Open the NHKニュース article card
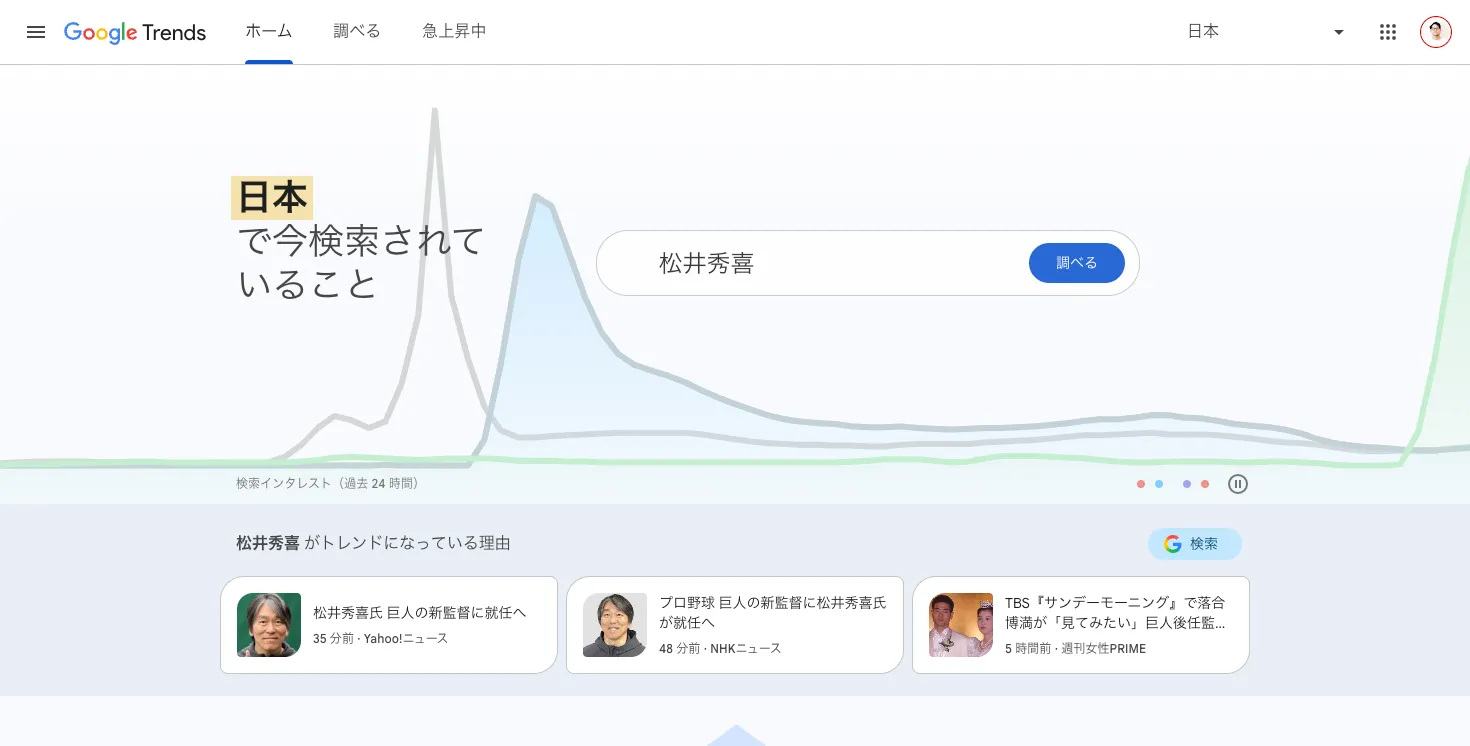This screenshot has height=746, width=1470. (x=735, y=625)
